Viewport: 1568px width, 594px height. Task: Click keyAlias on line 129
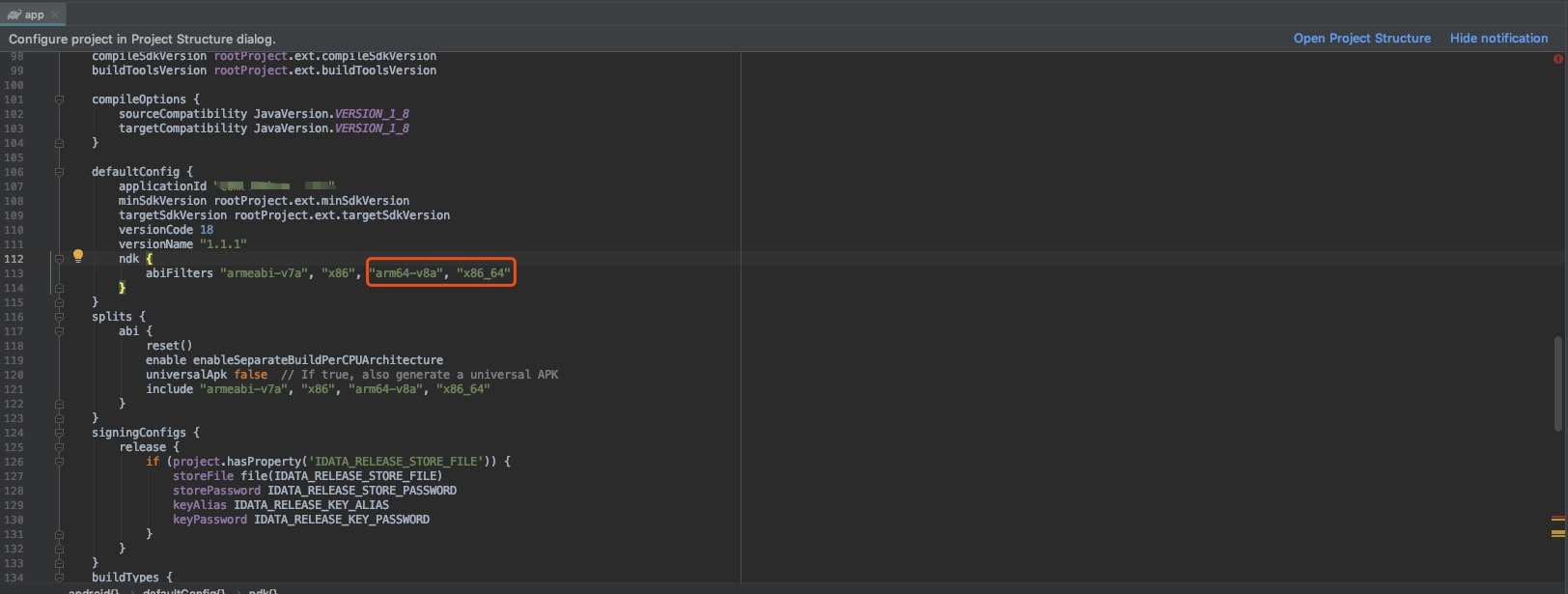(200, 505)
